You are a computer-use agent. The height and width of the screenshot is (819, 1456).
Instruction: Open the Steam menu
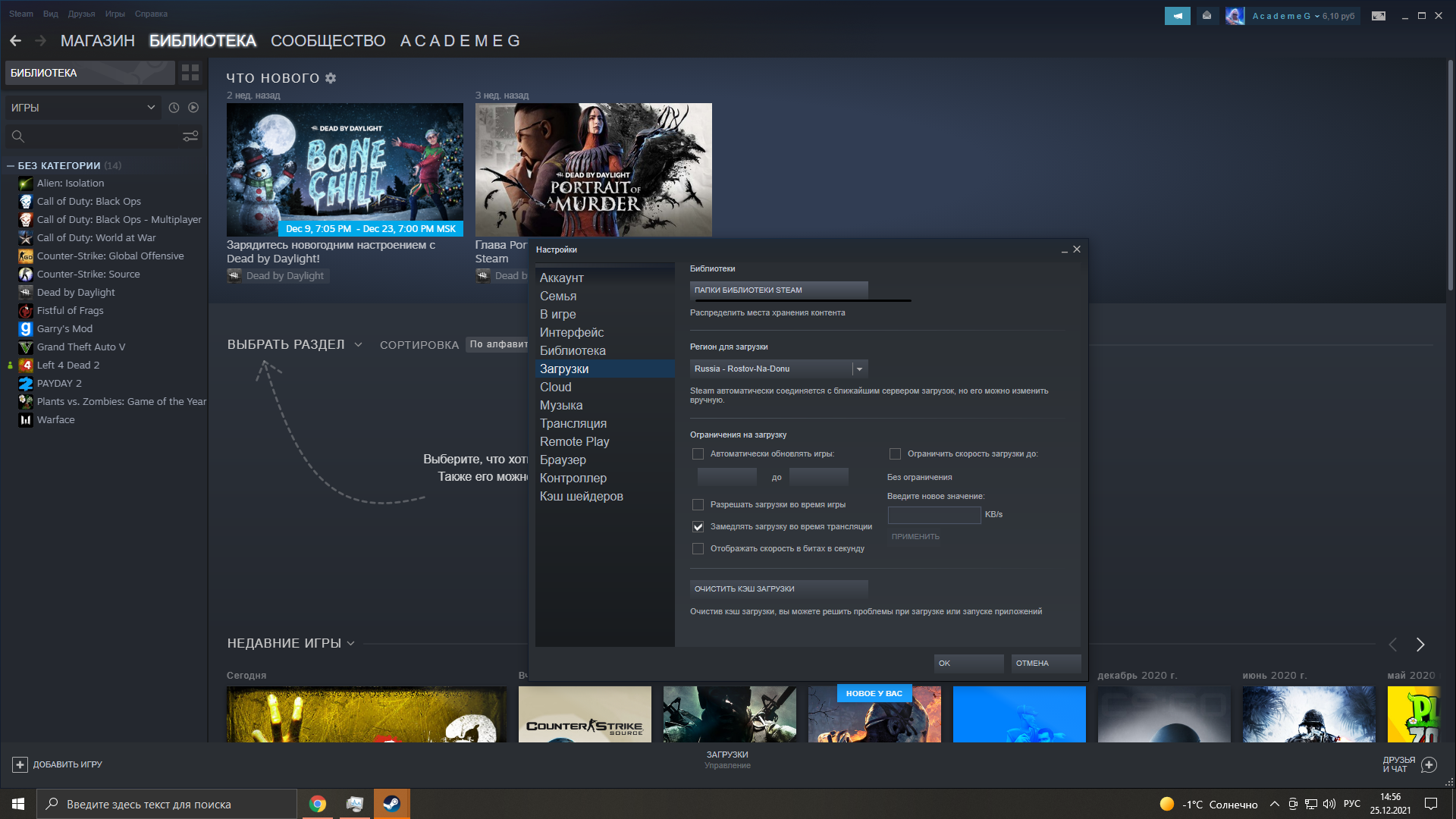click(21, 14)
